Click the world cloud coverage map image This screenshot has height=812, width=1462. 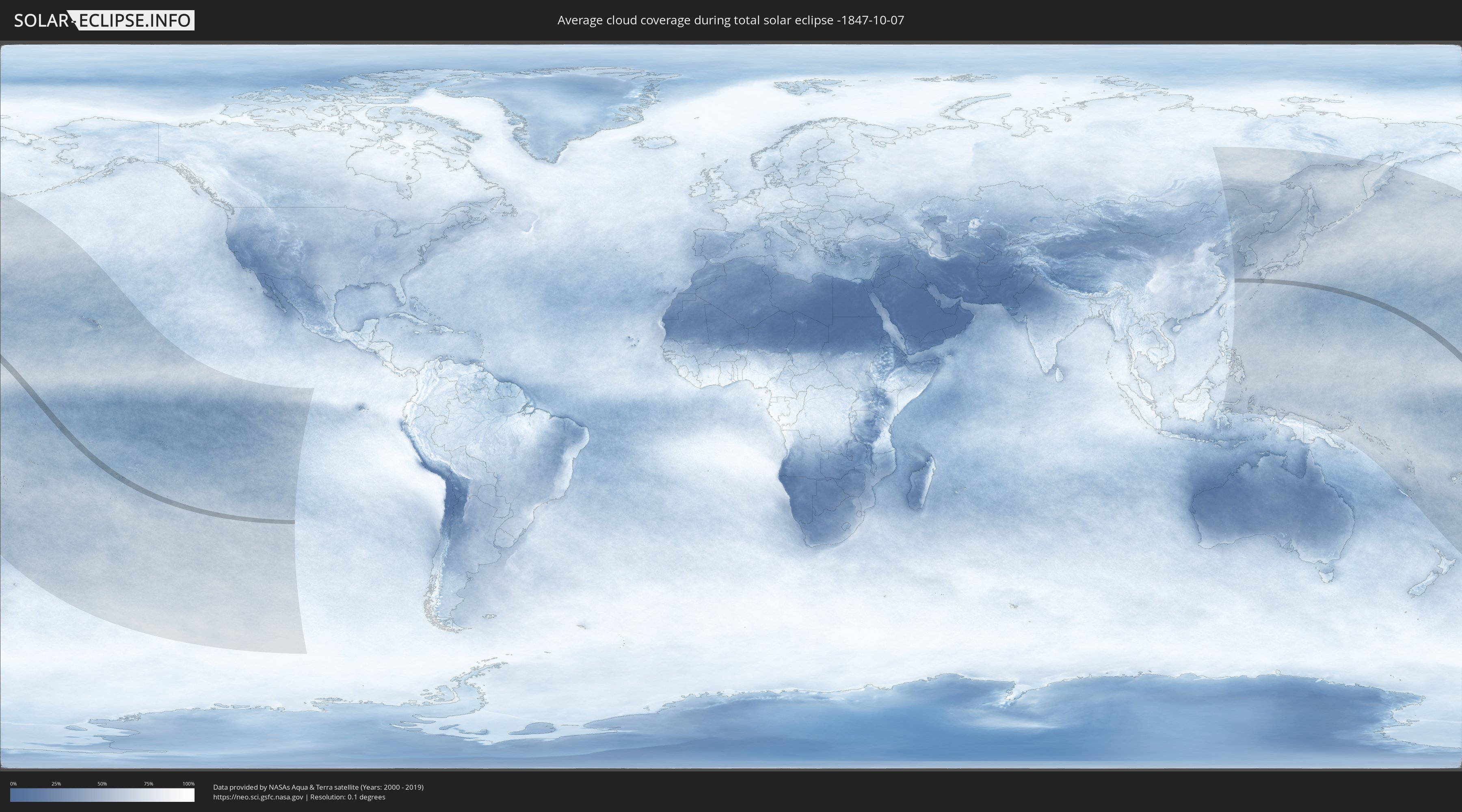(731, 406)
